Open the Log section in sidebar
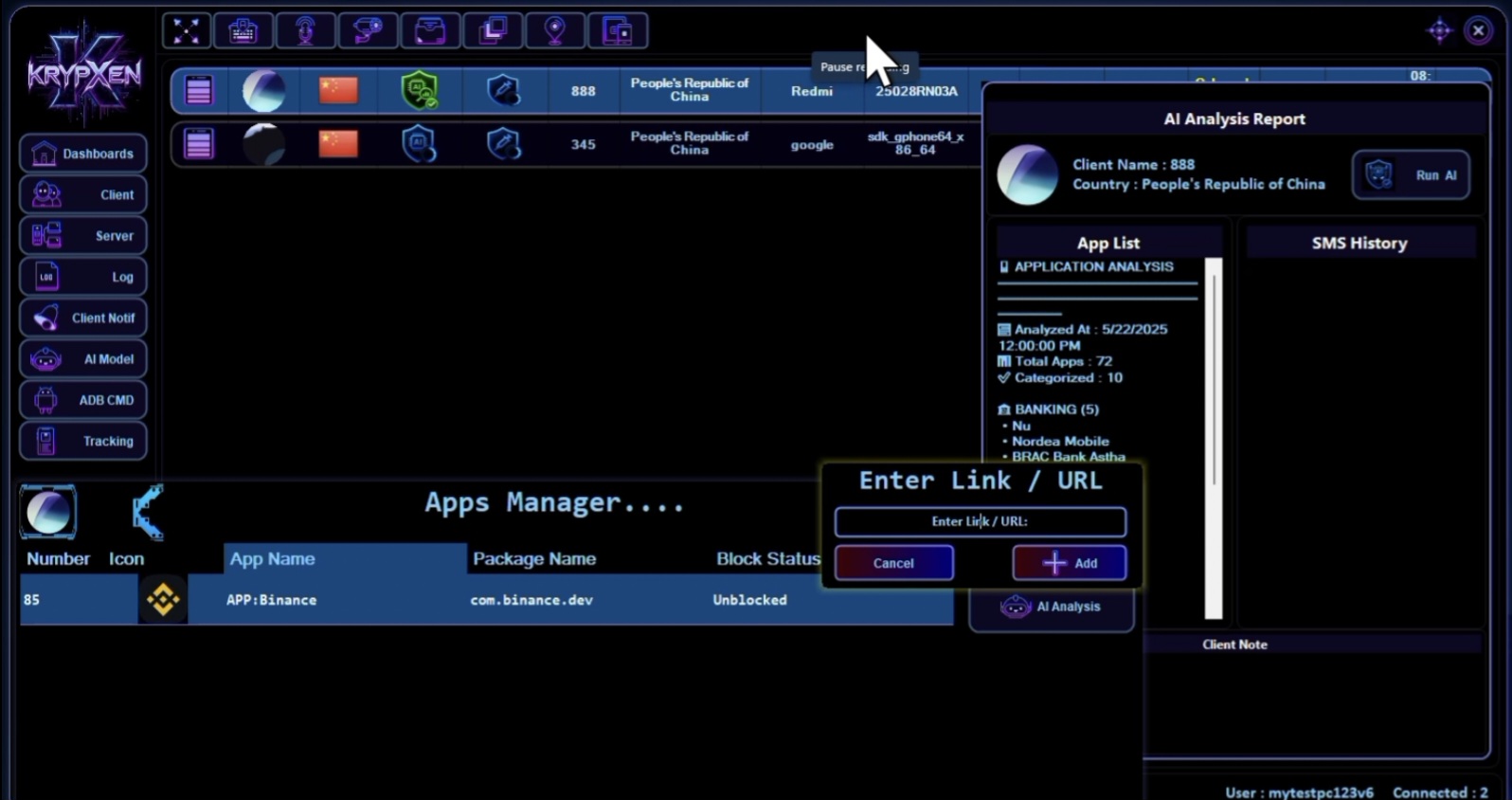The height and width of the screenshot is (800, 1512). coord(83,277)
